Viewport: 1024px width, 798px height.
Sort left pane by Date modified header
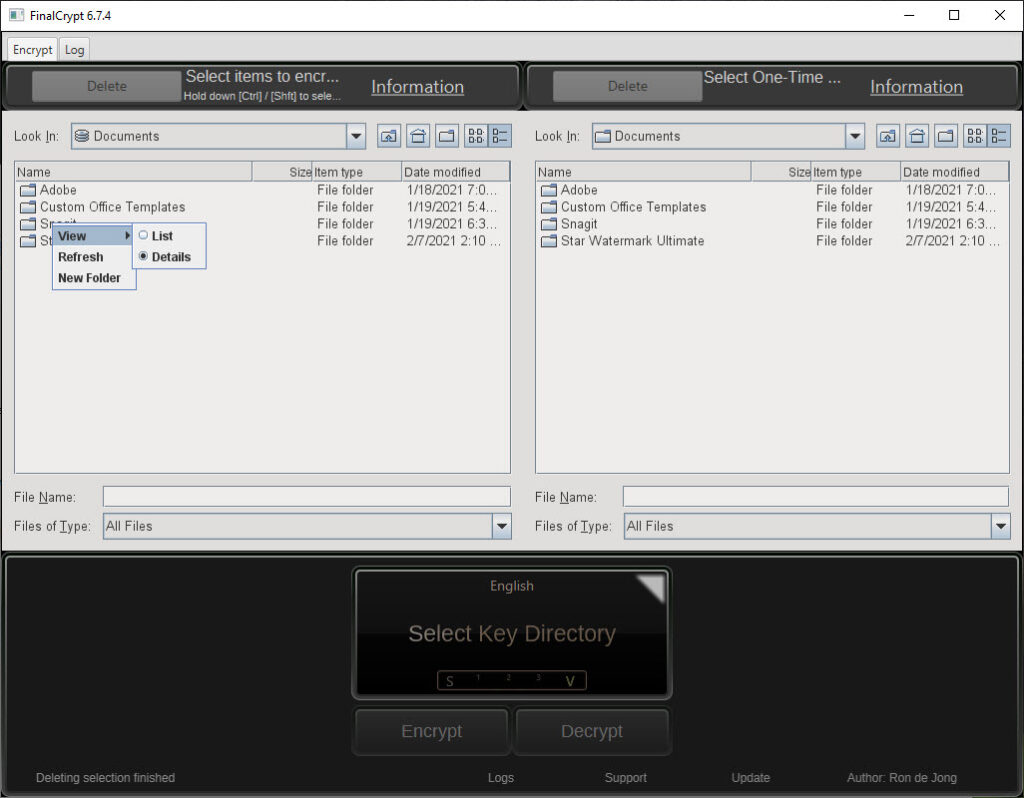click(x=455, y=172)
